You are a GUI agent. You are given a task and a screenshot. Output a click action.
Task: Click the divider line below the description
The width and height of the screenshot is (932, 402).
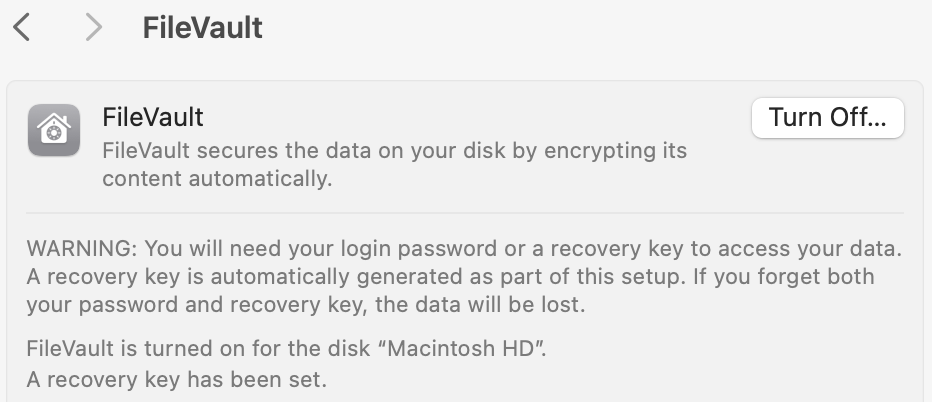465,212
